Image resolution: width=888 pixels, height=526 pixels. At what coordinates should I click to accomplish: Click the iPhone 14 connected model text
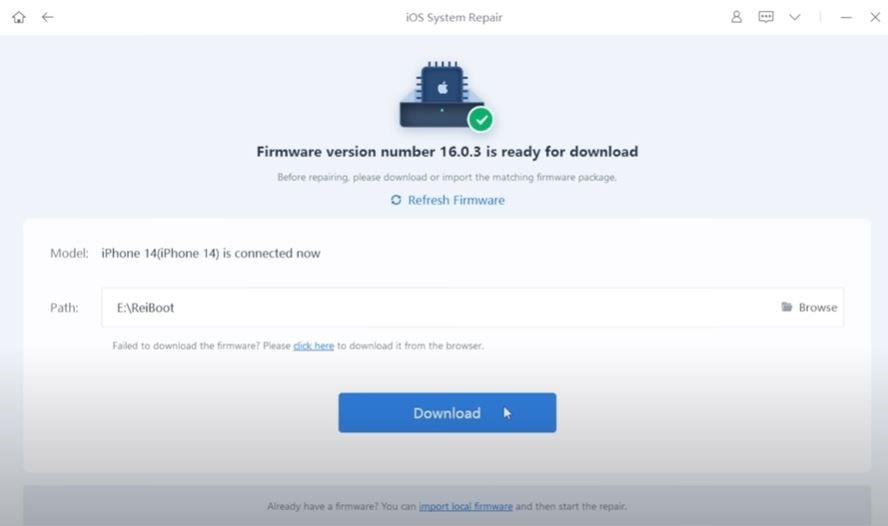211,253
